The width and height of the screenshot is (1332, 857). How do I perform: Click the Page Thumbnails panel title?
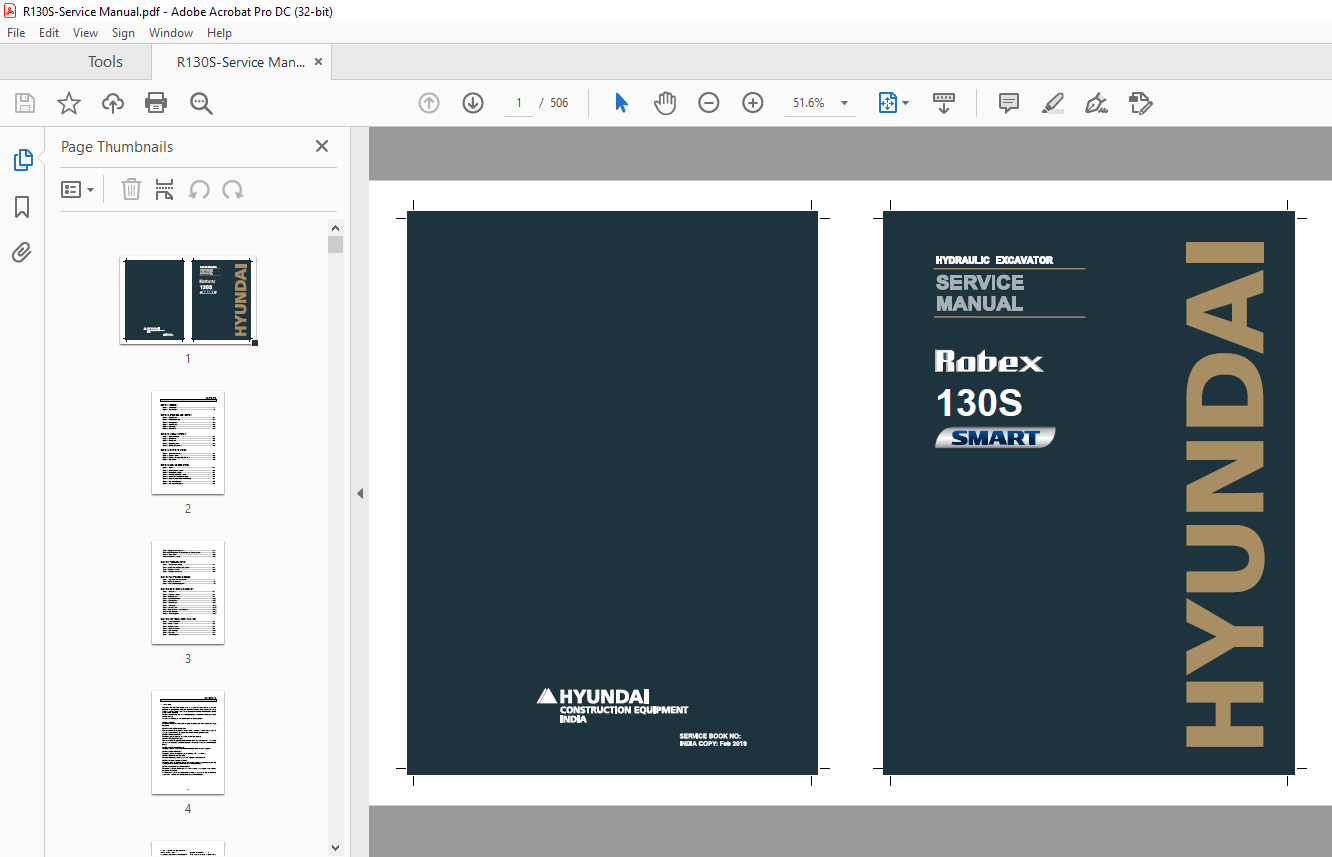117,147
